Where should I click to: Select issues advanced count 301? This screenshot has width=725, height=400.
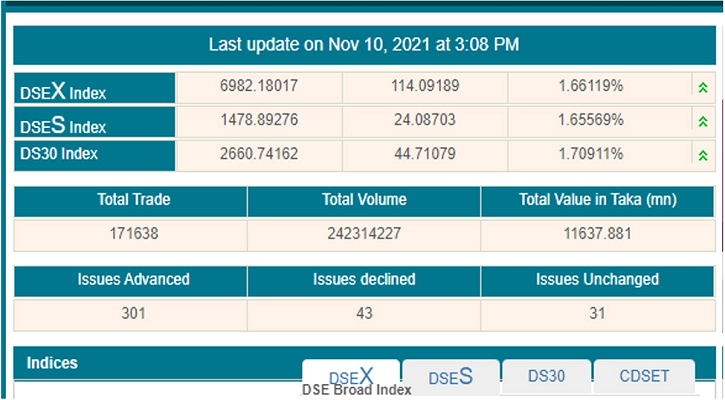point(134,314)
